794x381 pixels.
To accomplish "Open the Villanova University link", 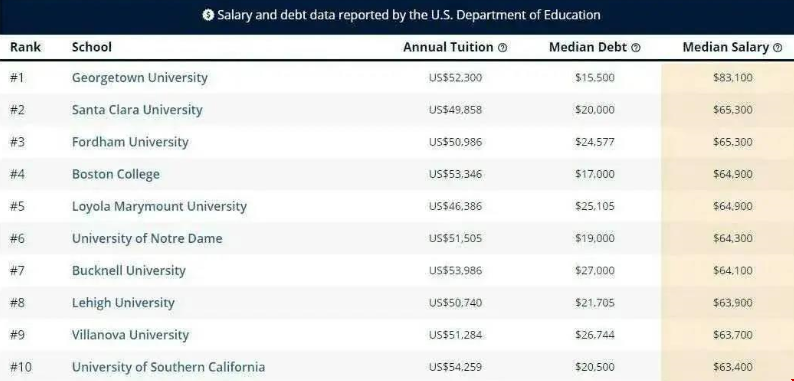I will [131, 335].
